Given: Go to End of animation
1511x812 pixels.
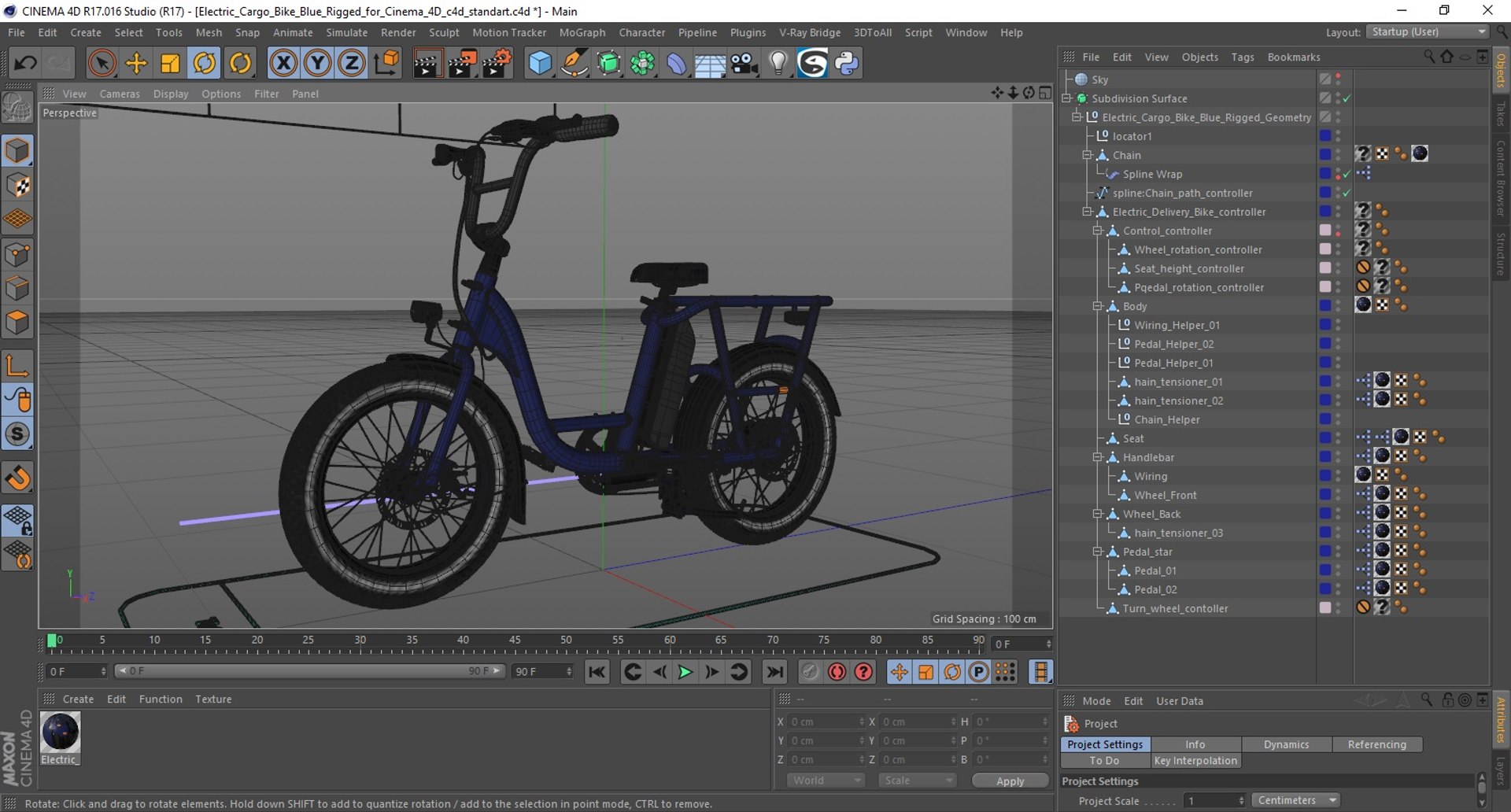Looking at the screenshot, I should click(x=774, y=672).
